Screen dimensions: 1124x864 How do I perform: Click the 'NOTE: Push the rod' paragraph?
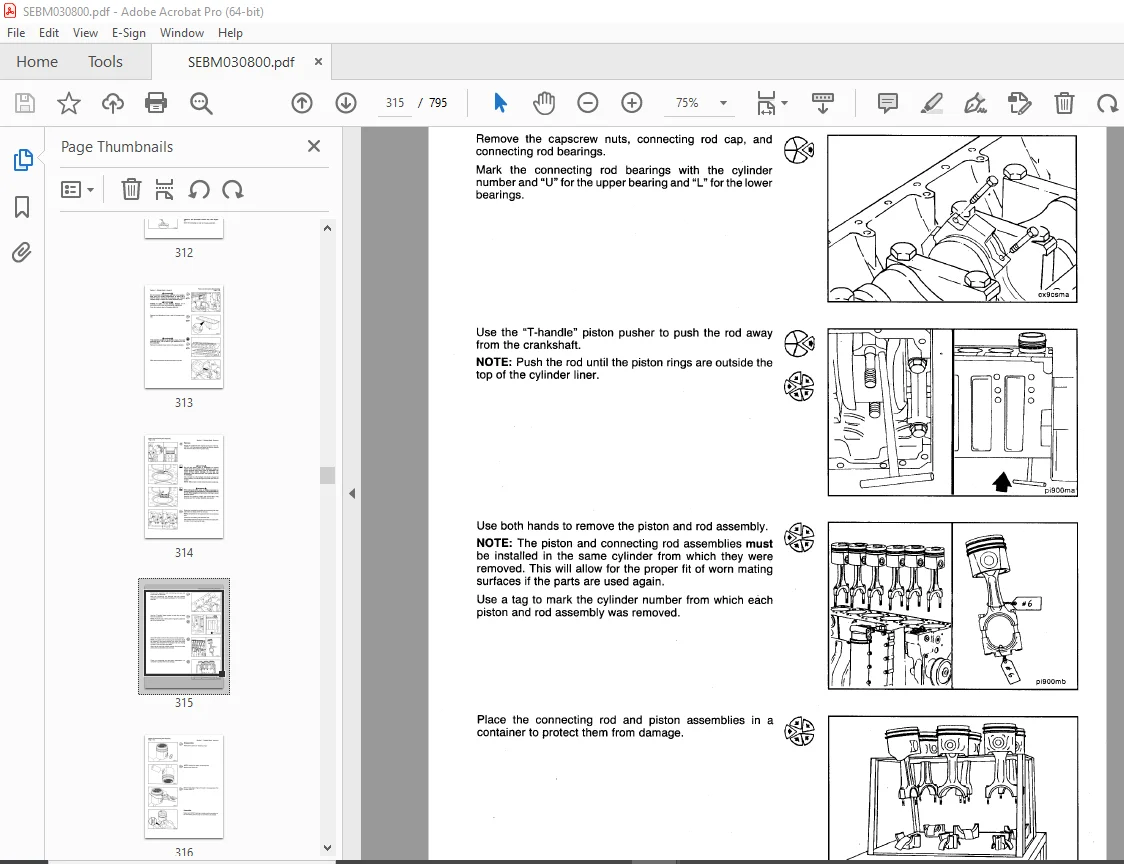click(x=624, y=369)
